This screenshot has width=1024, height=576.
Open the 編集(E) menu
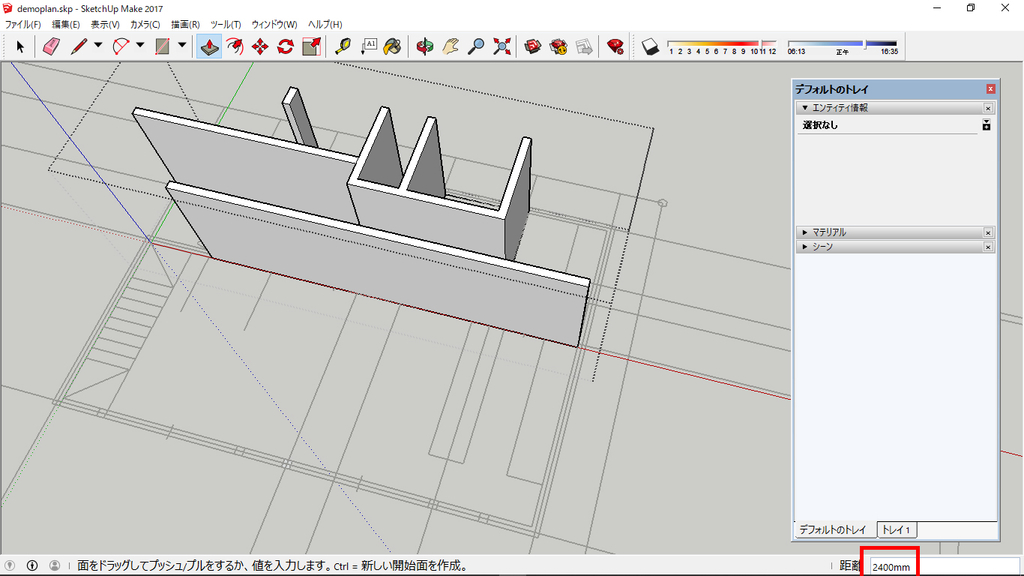coord(65,24)
